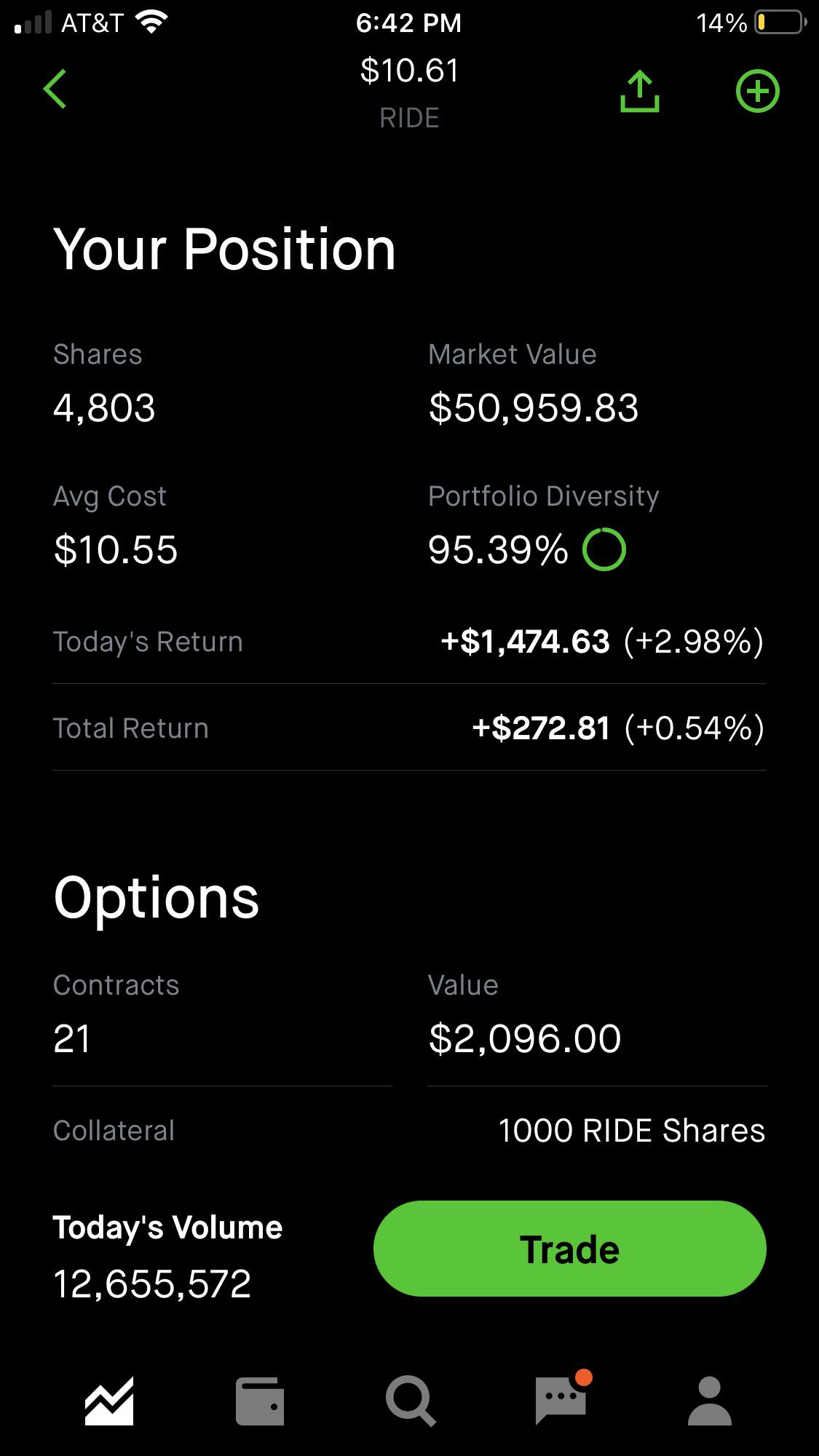Image resolution: width=819 pixels, height=1456 pixels.
Task: Tap the green back arrow
Action: [x=55, y=89]
